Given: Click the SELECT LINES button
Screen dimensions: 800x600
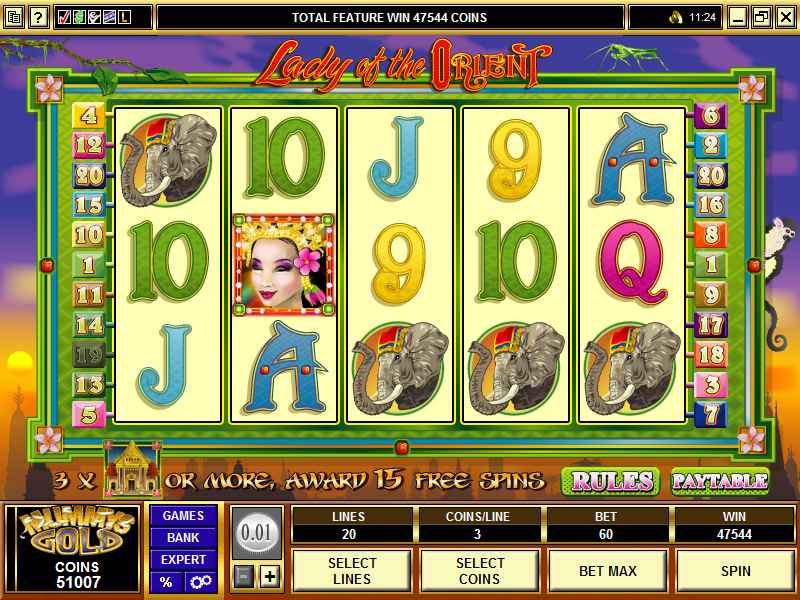Looking at the screenshot, I should tap(352, 570).
